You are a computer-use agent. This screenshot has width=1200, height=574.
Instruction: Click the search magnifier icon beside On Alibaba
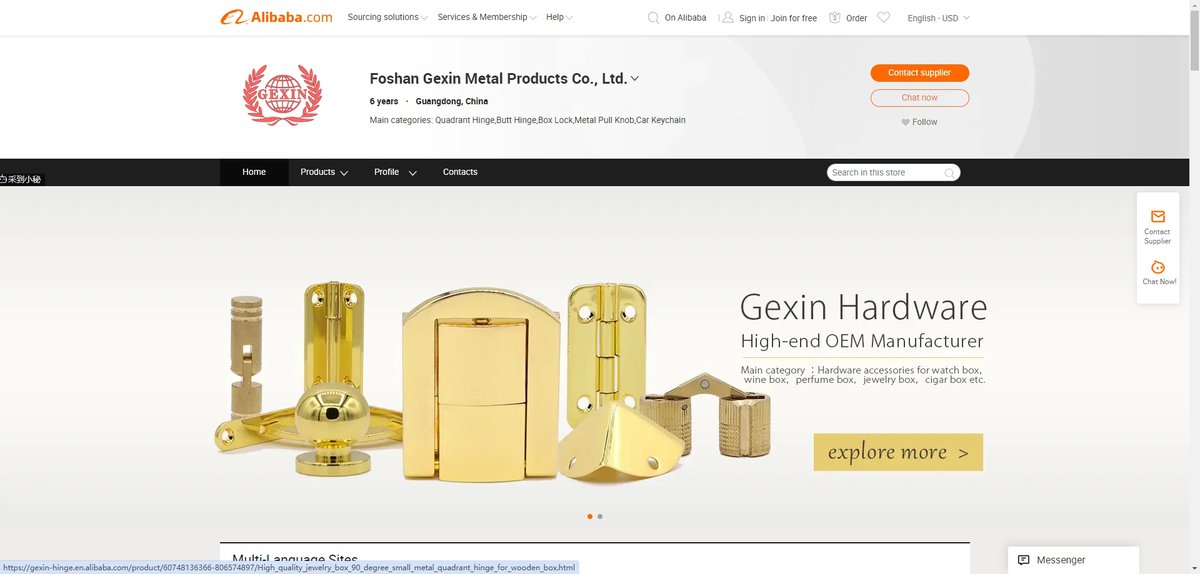click(653, 17)
